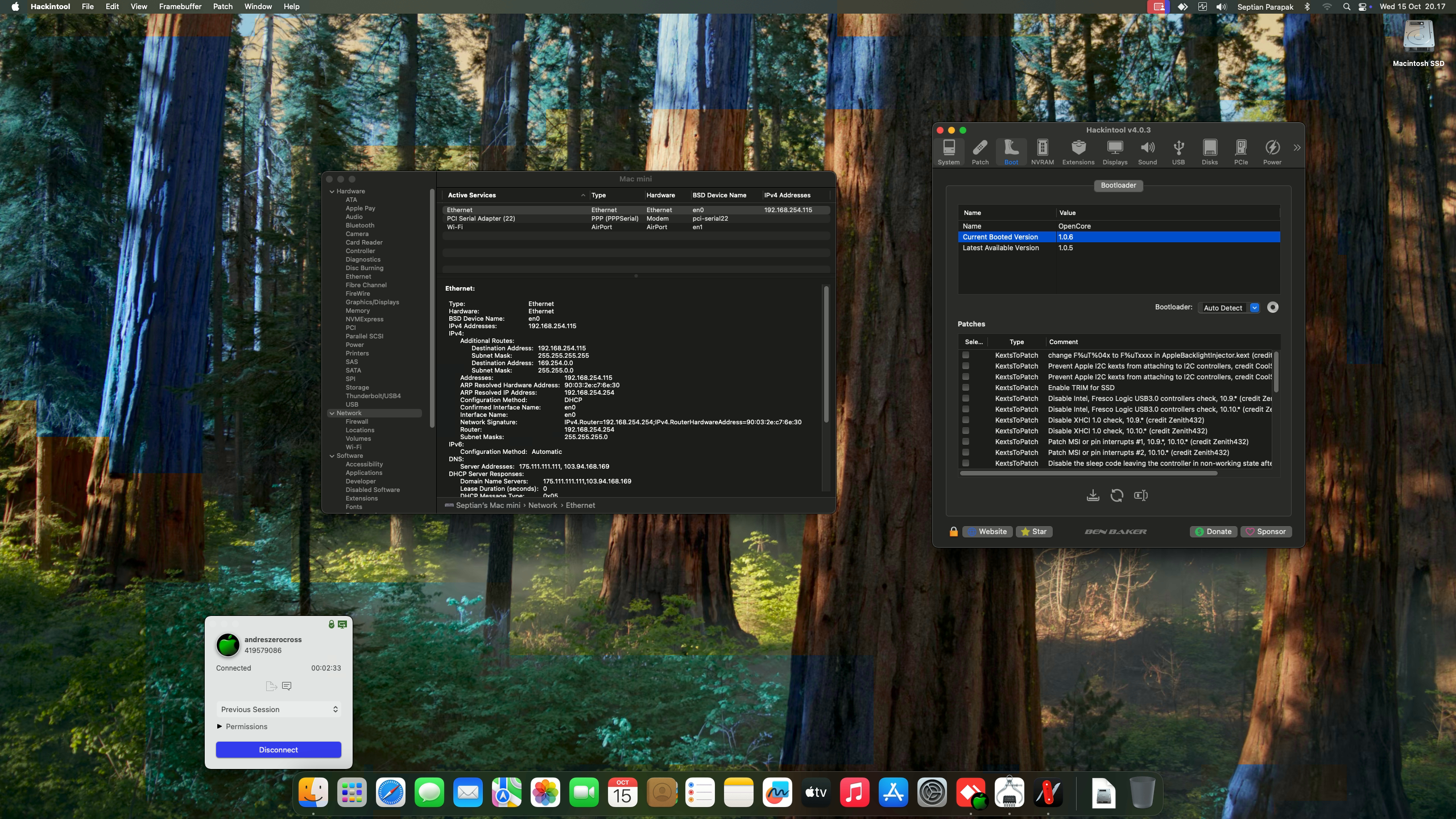Click Patches list horizontal scrollbar in Hackintool
Viewport: 1456px width, 819px height.
(x=1089, y=473)
